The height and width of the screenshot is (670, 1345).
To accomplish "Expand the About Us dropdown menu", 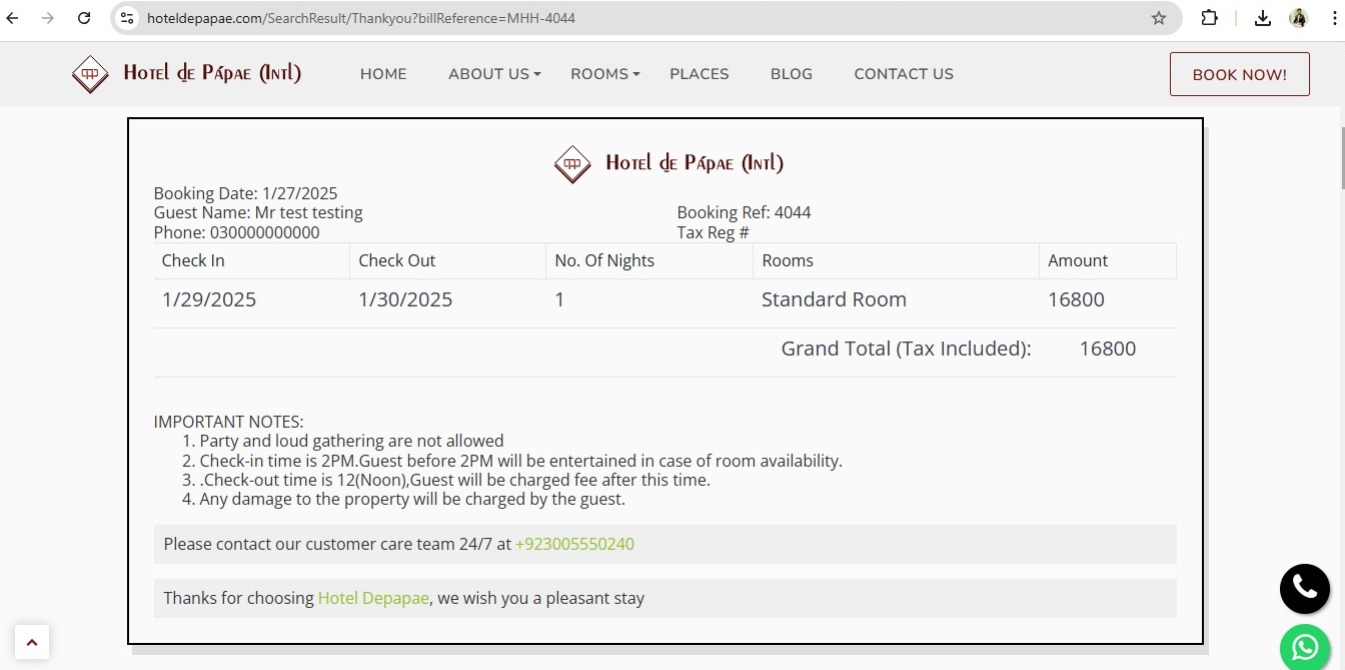I will (x=494, y=74).
